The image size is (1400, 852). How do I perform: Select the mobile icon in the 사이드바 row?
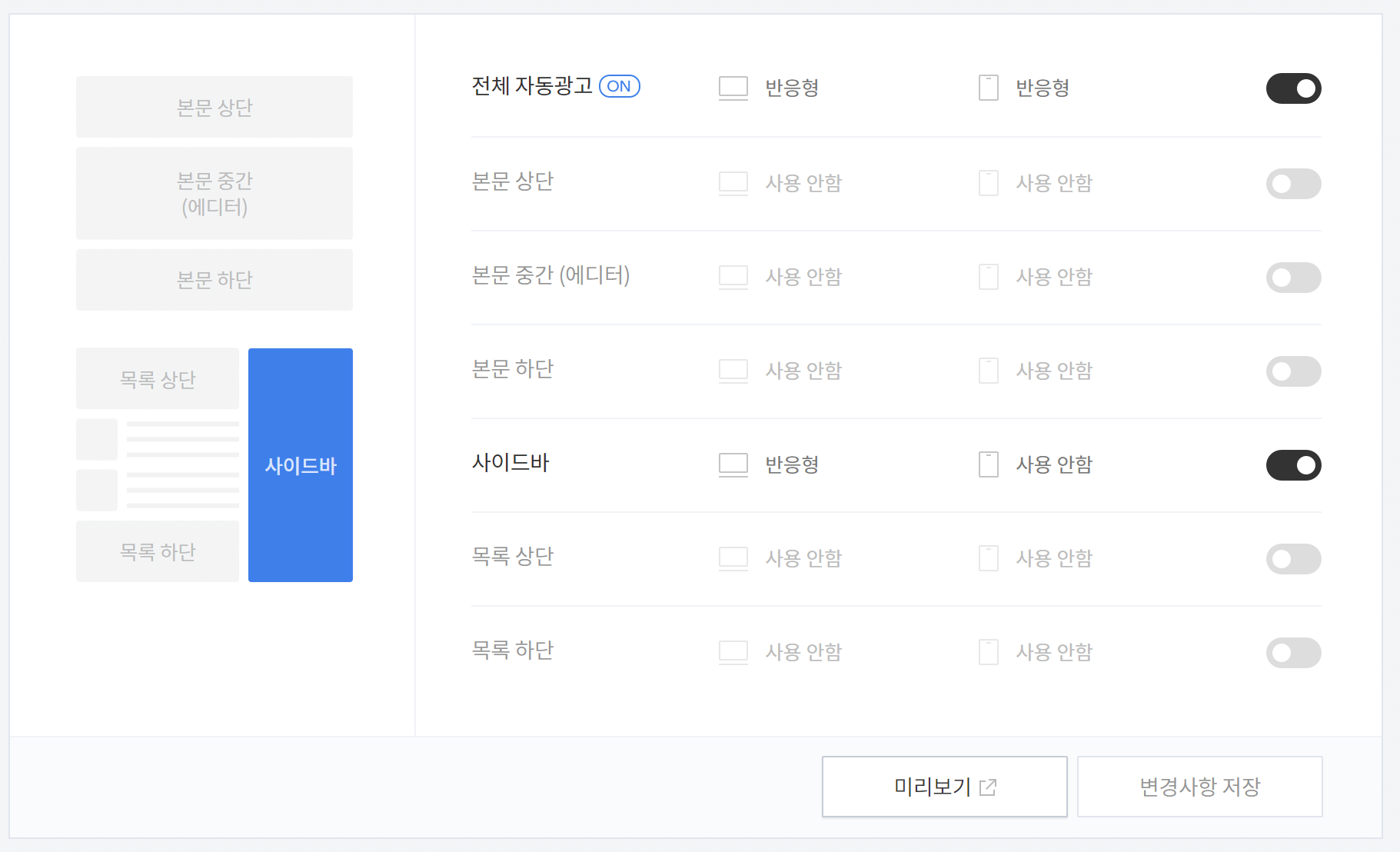point(988,464)
